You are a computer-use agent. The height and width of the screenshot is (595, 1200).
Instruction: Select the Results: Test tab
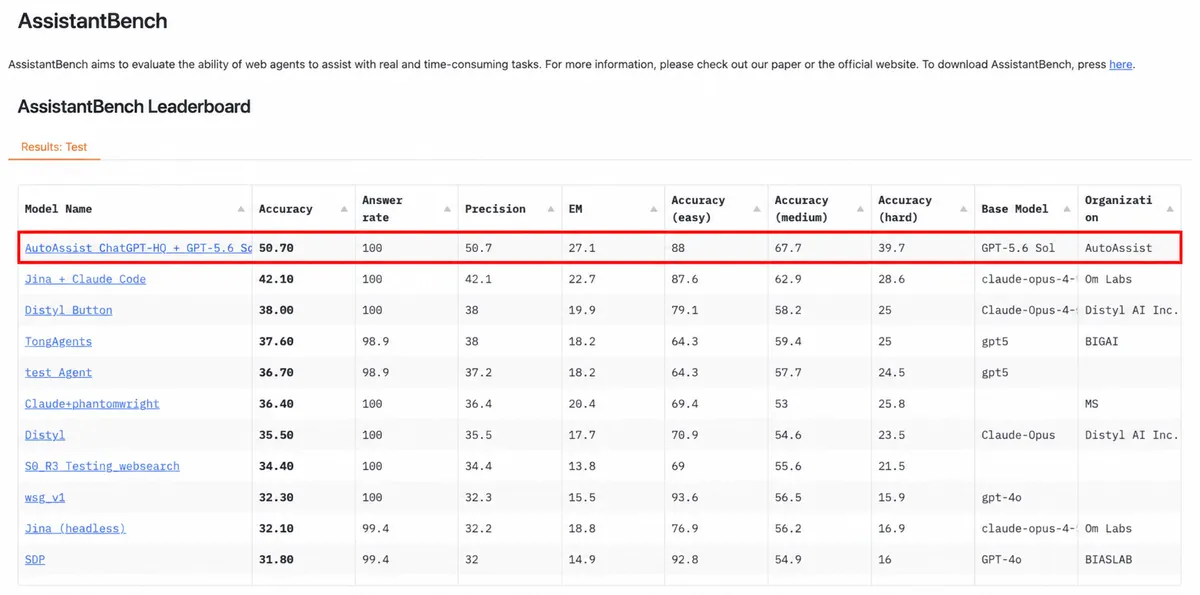[54, 147]
